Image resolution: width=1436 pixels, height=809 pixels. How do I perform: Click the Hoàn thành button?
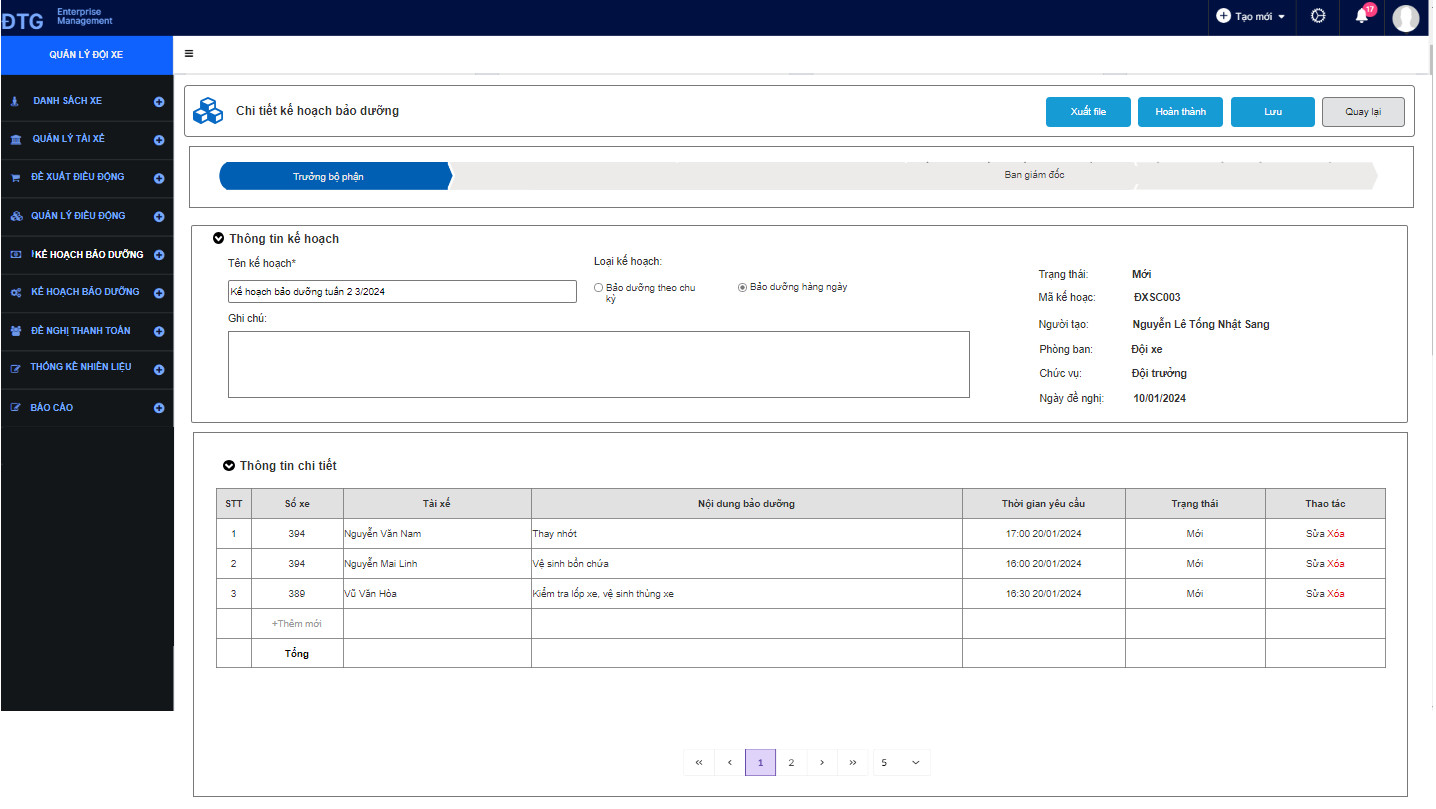1180,112
